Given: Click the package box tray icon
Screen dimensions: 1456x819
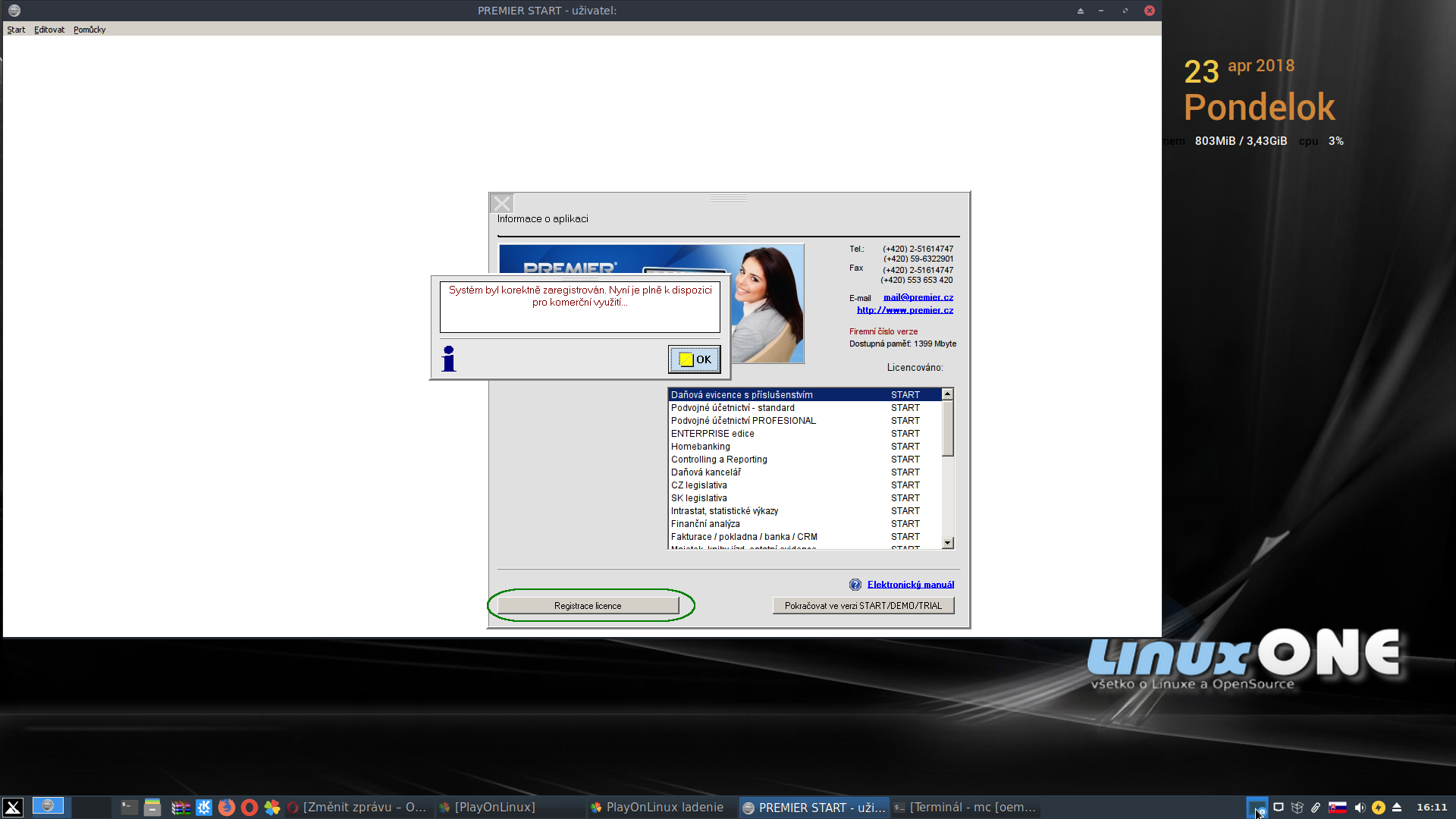Looking at the screenshot, I should 1298,808.
